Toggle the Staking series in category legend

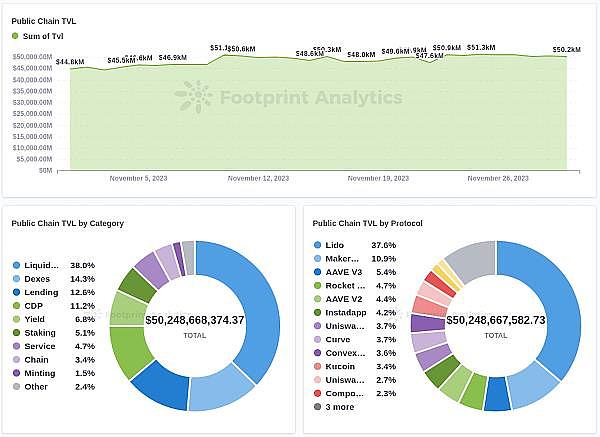(45, 333)
